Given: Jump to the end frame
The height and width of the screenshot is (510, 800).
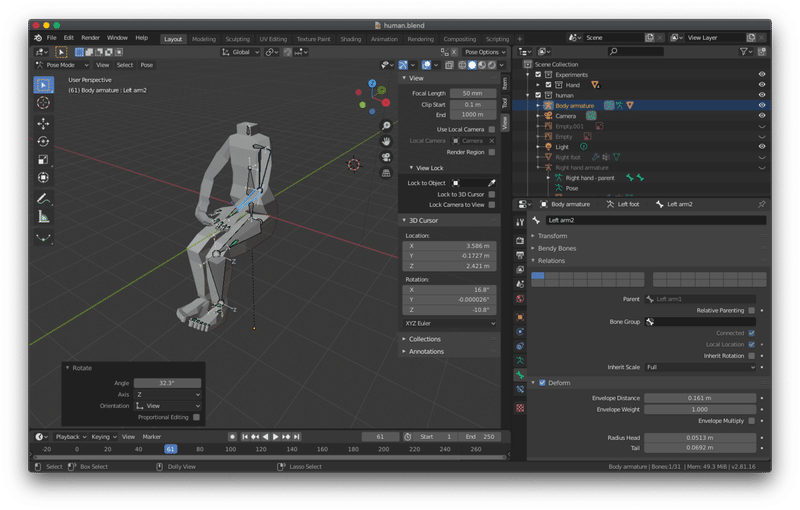Looking at the screenshot, I should click(x=297, y=437).
